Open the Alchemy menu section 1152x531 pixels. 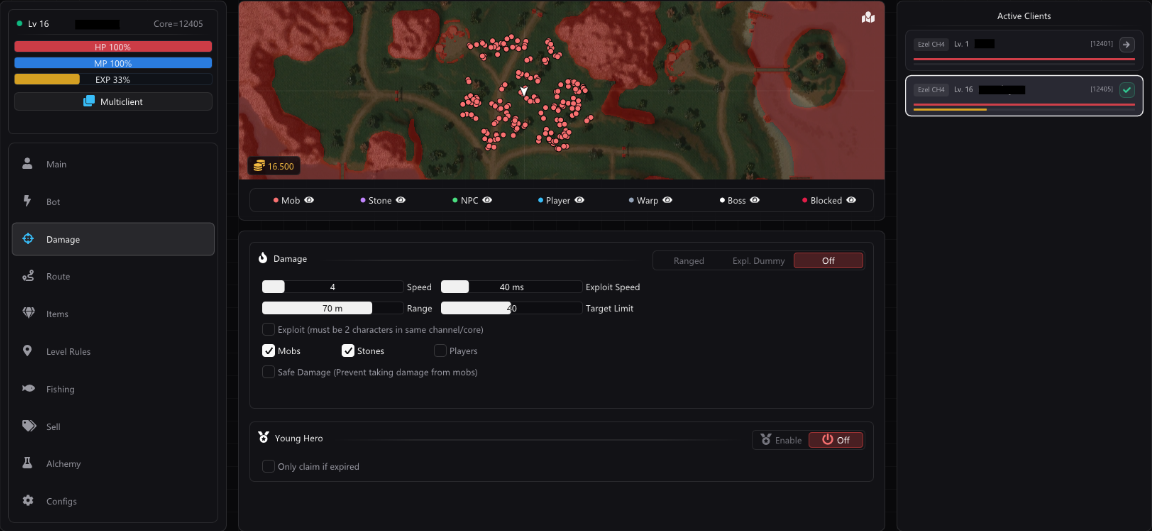113,463
